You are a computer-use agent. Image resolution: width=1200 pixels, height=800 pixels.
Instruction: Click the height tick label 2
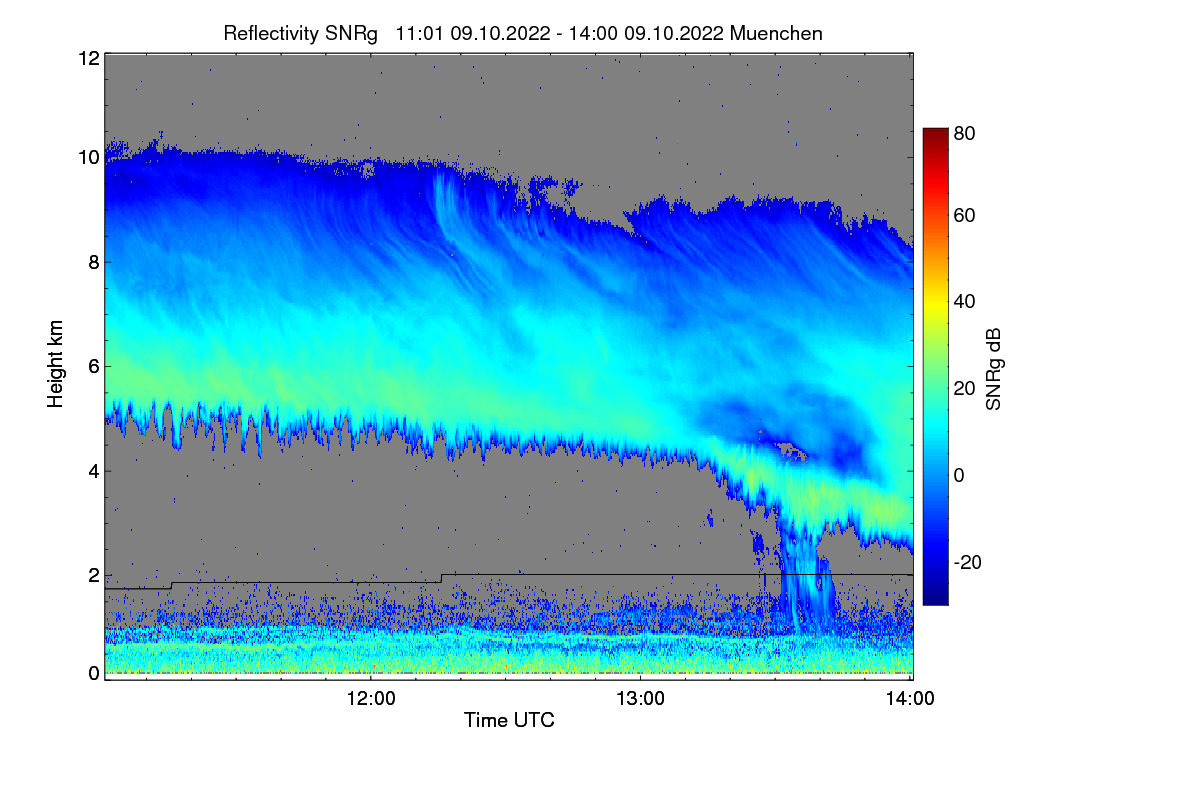pos(93,574)
